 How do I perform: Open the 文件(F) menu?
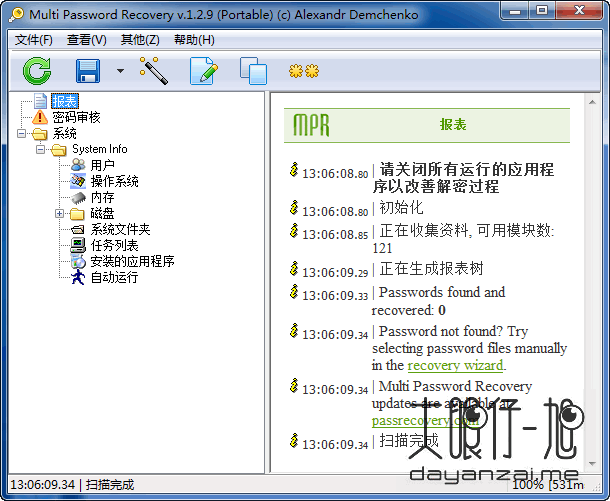[34, 40]
